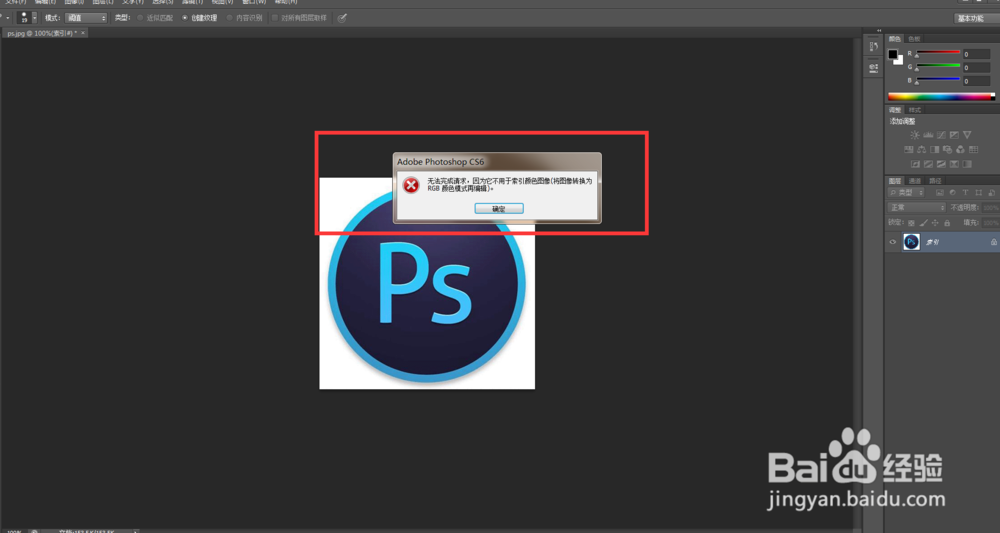Viewport: 1000px width, 533px height.
Task: Toggle lock image pixels brush icon
Action: coord(923,223)
